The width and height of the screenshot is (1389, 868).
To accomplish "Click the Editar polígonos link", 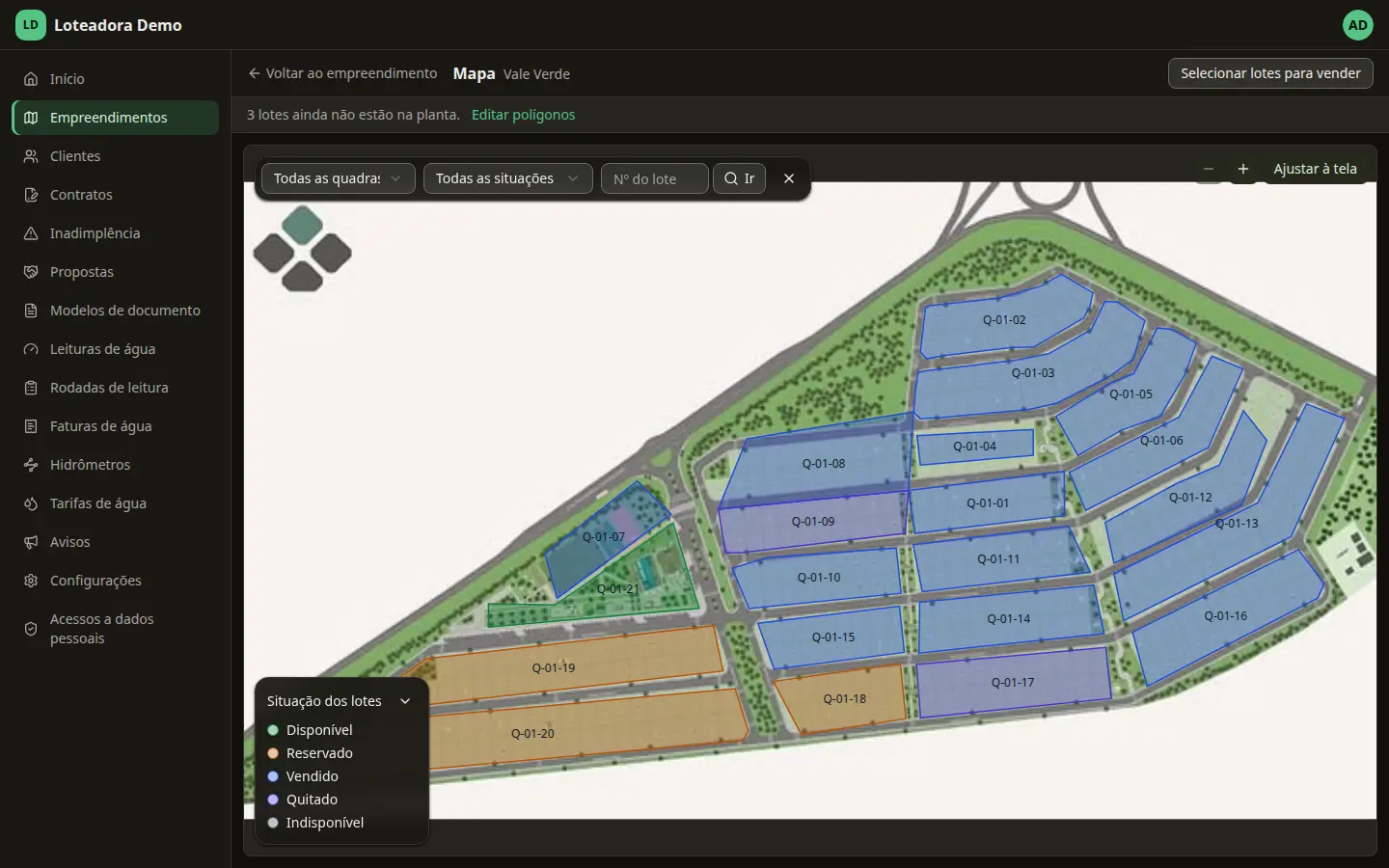I will pyautogui.click(x=523, y=115).
